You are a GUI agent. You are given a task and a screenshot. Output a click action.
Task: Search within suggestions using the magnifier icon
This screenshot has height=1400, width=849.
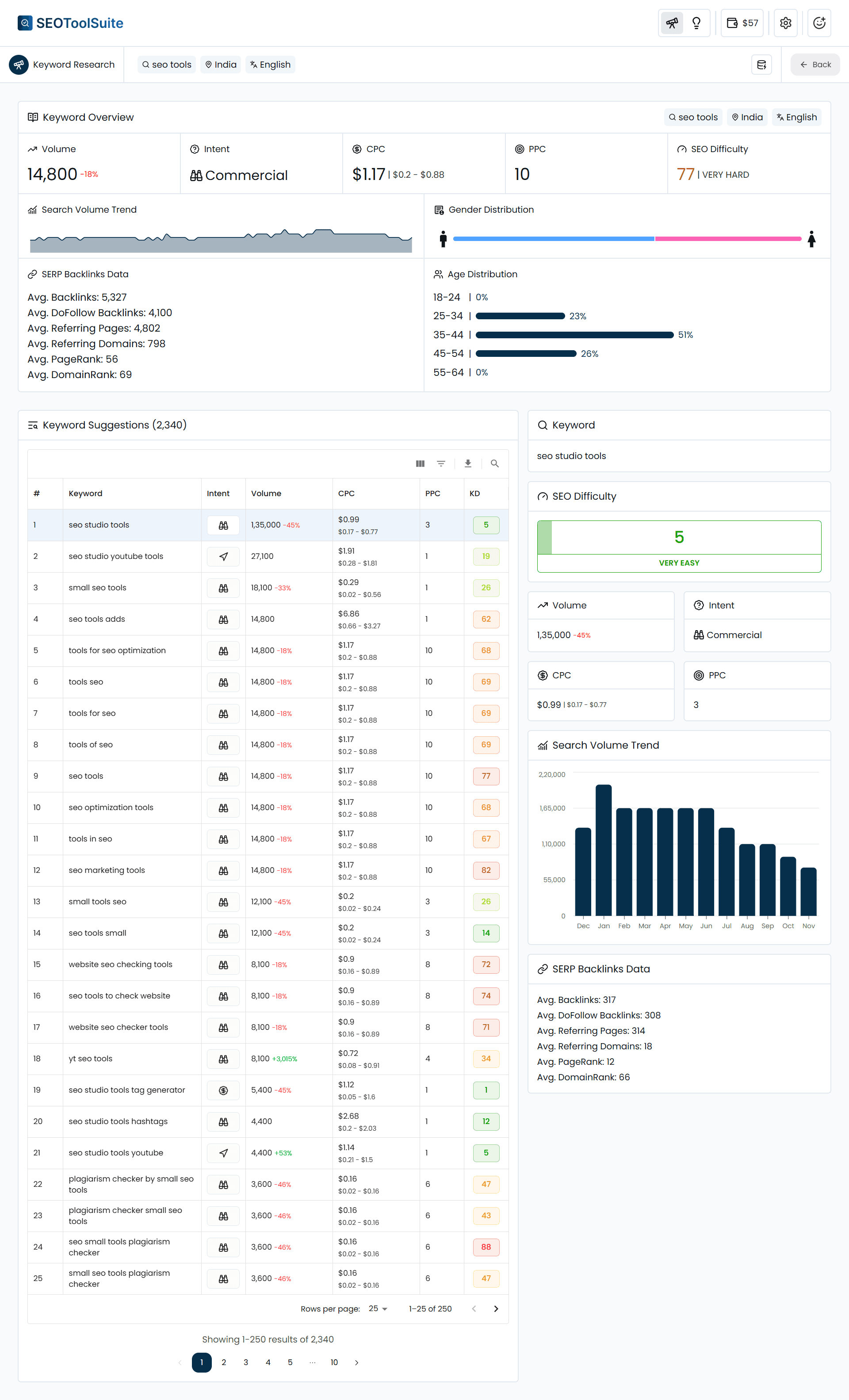494,463
